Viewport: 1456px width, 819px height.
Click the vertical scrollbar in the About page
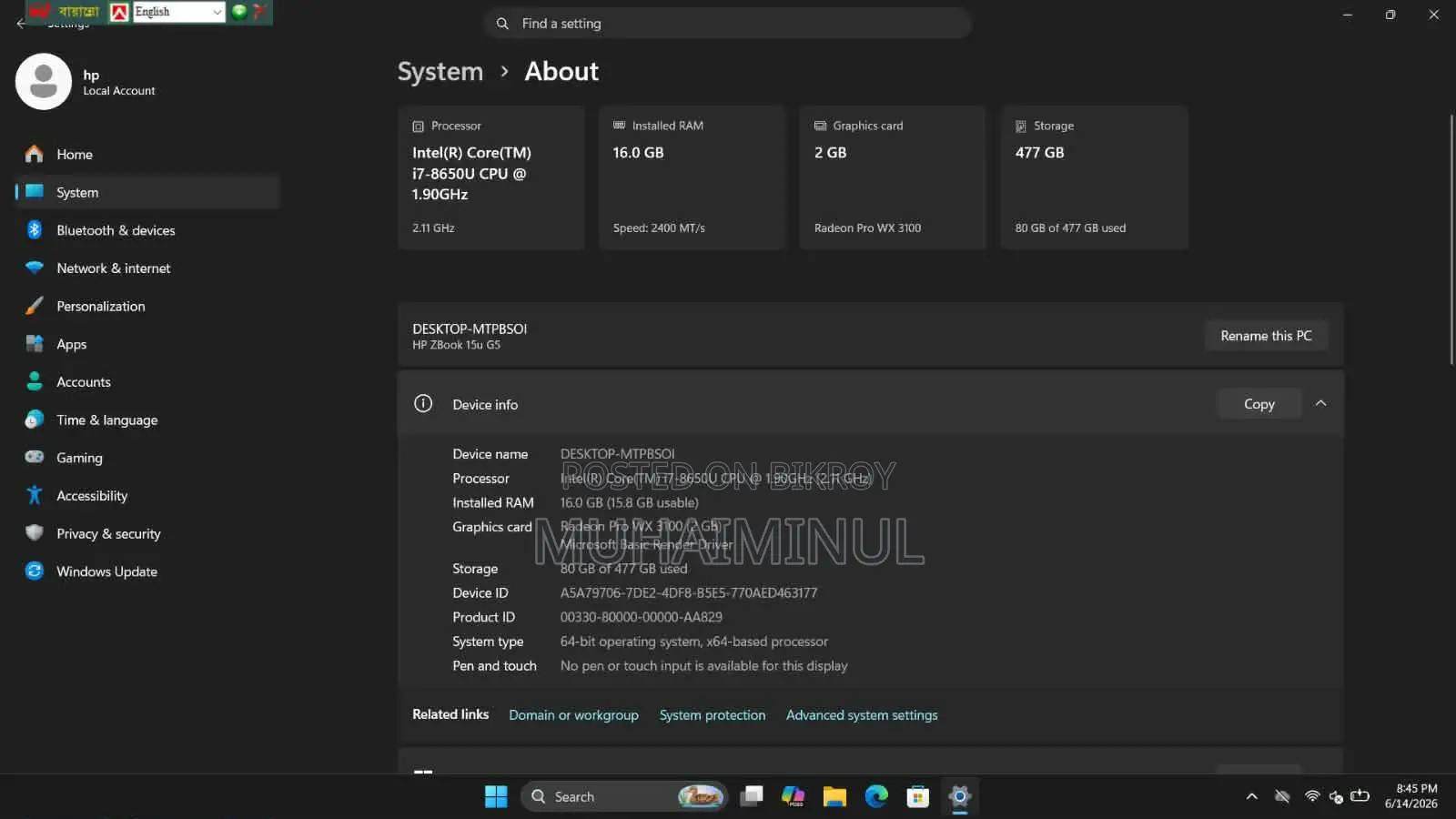click(1451, 239)
